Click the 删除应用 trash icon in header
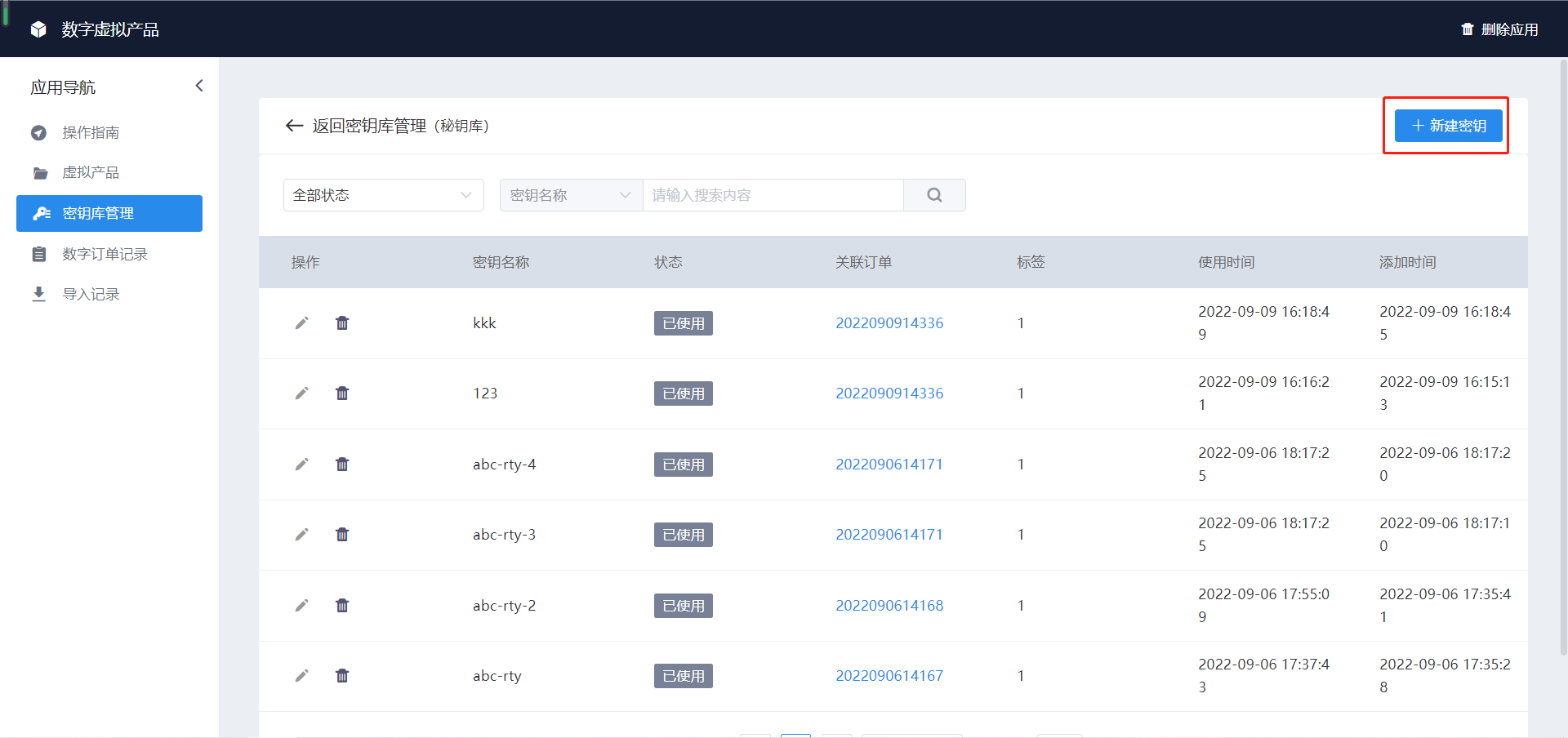 pos(1468,29)
